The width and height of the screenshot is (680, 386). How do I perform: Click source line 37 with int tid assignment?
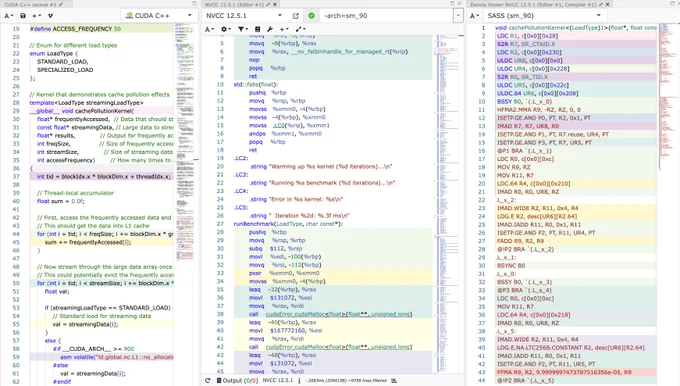click(101, 177)
